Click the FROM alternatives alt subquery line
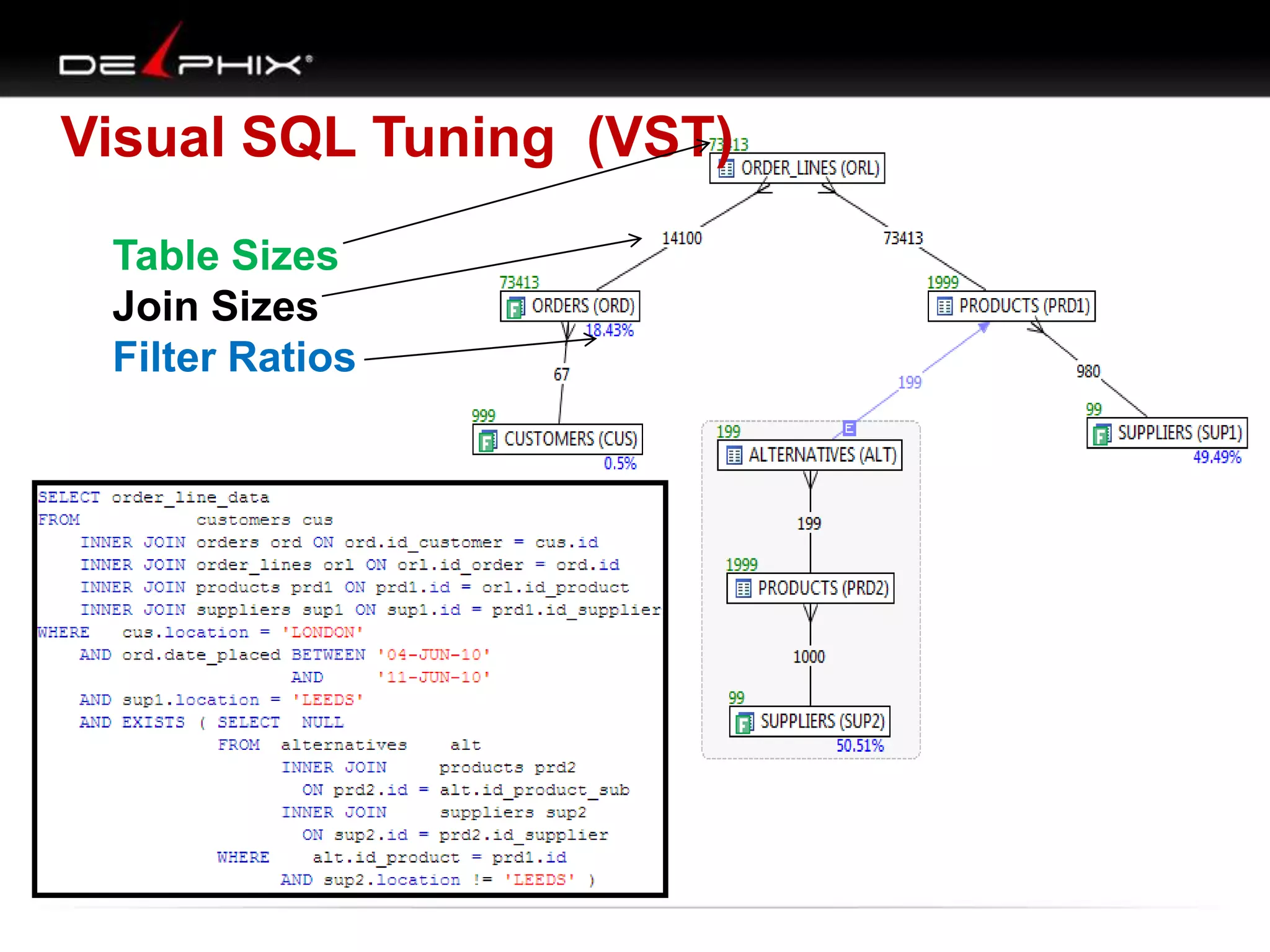 coord(349,745)
